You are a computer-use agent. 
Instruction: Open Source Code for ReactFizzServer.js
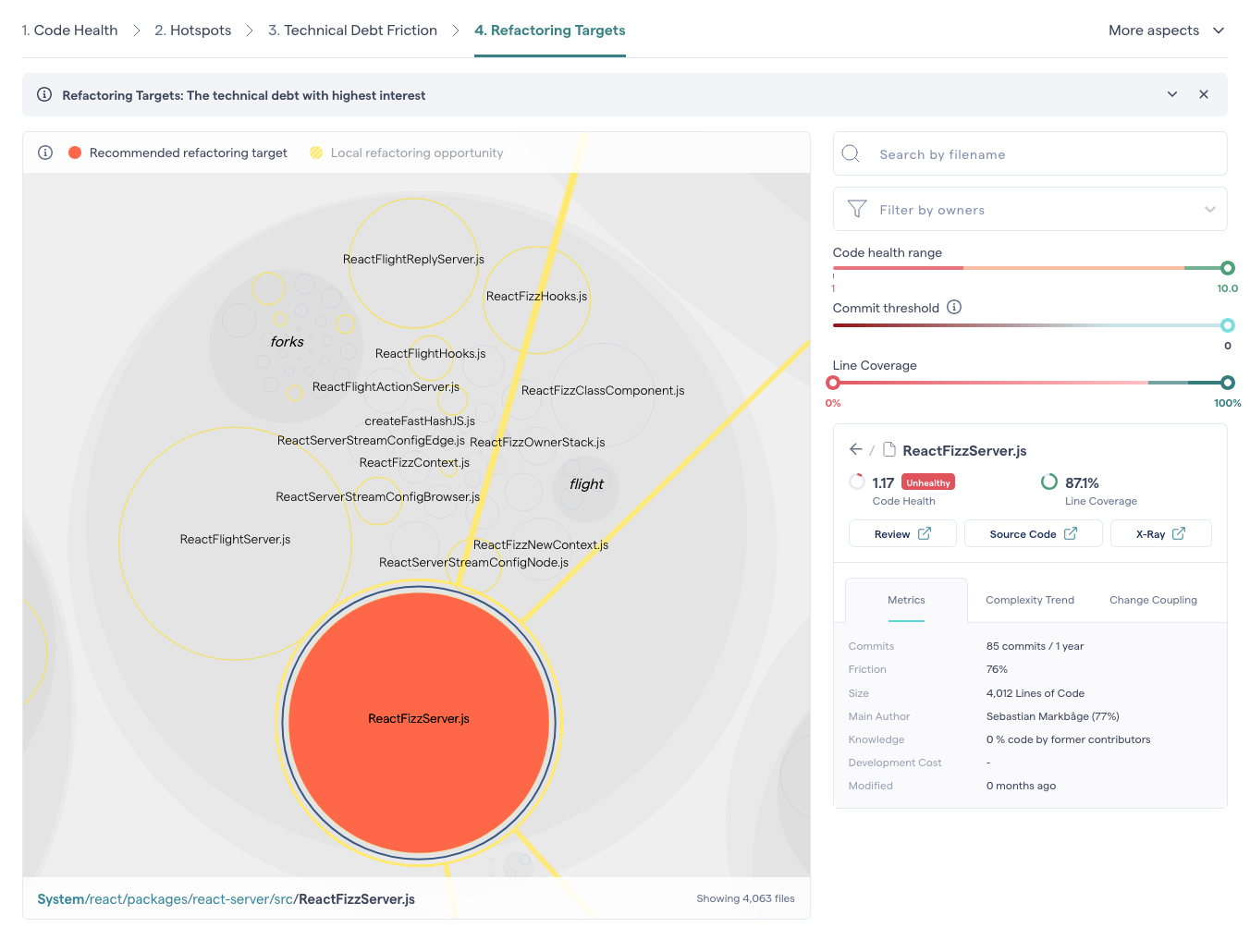click(1033, 533)
